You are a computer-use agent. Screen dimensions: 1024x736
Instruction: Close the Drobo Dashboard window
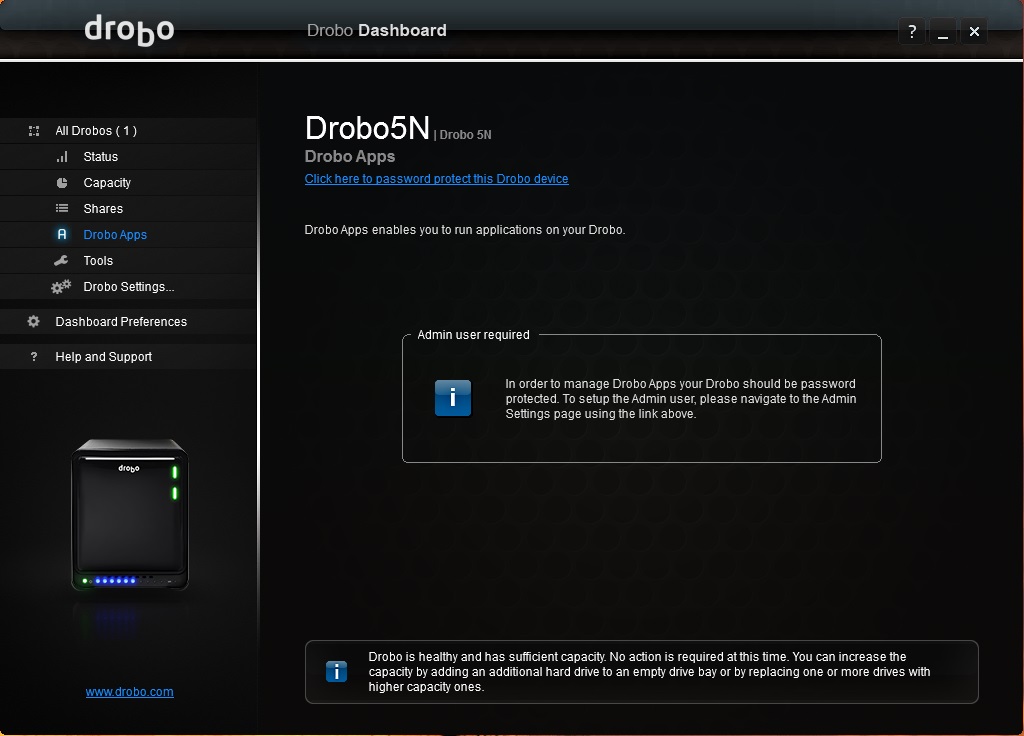click(x=974, y=31)
